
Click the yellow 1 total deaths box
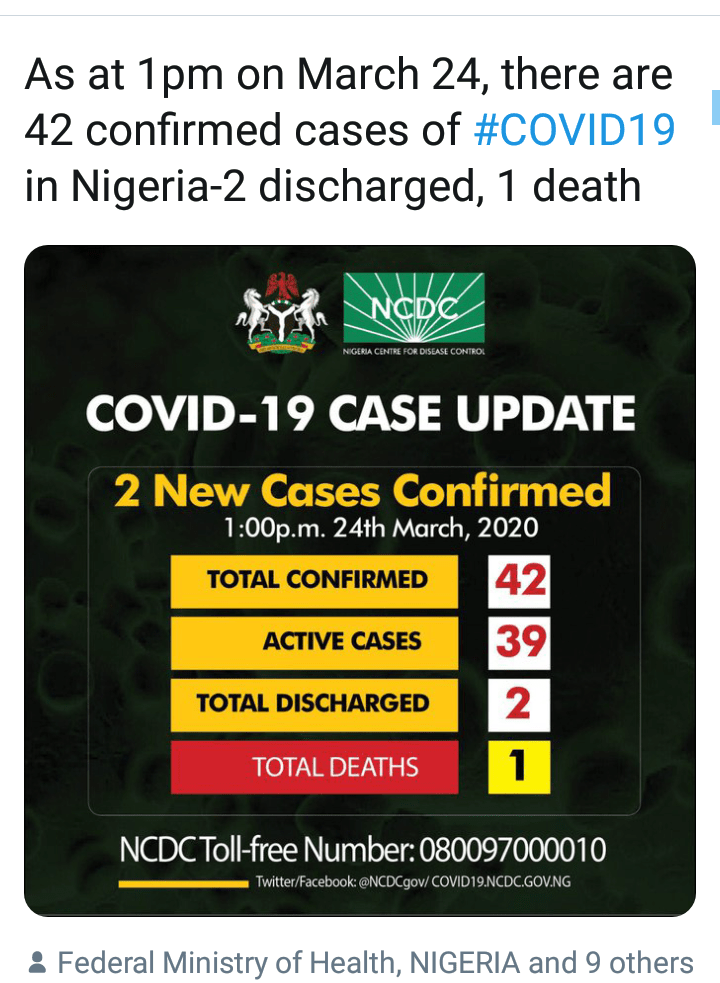[x=519, y=767]
